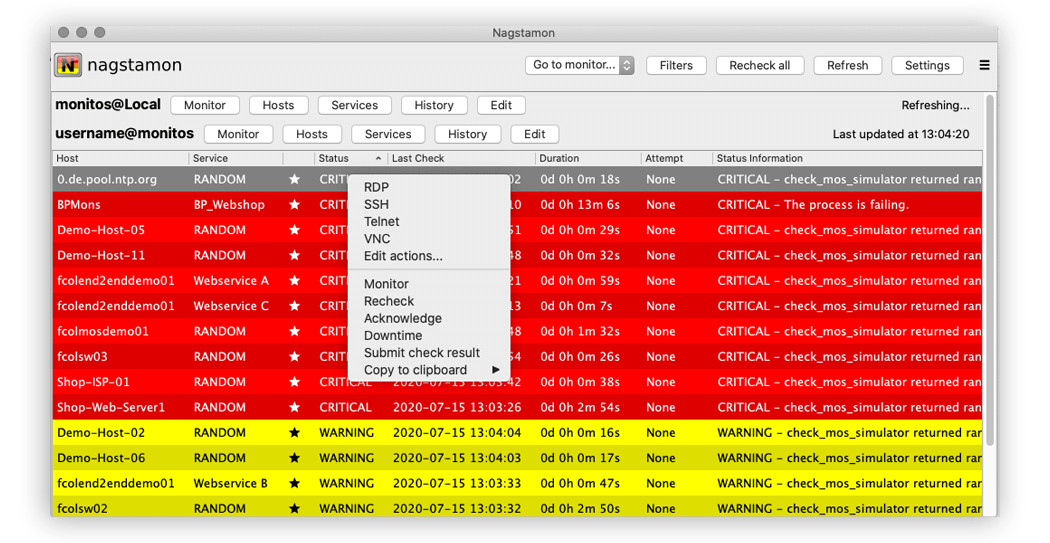Click Edit button for monitos@Local
This screenshot has width=1050, height=543.
[501, 105]
